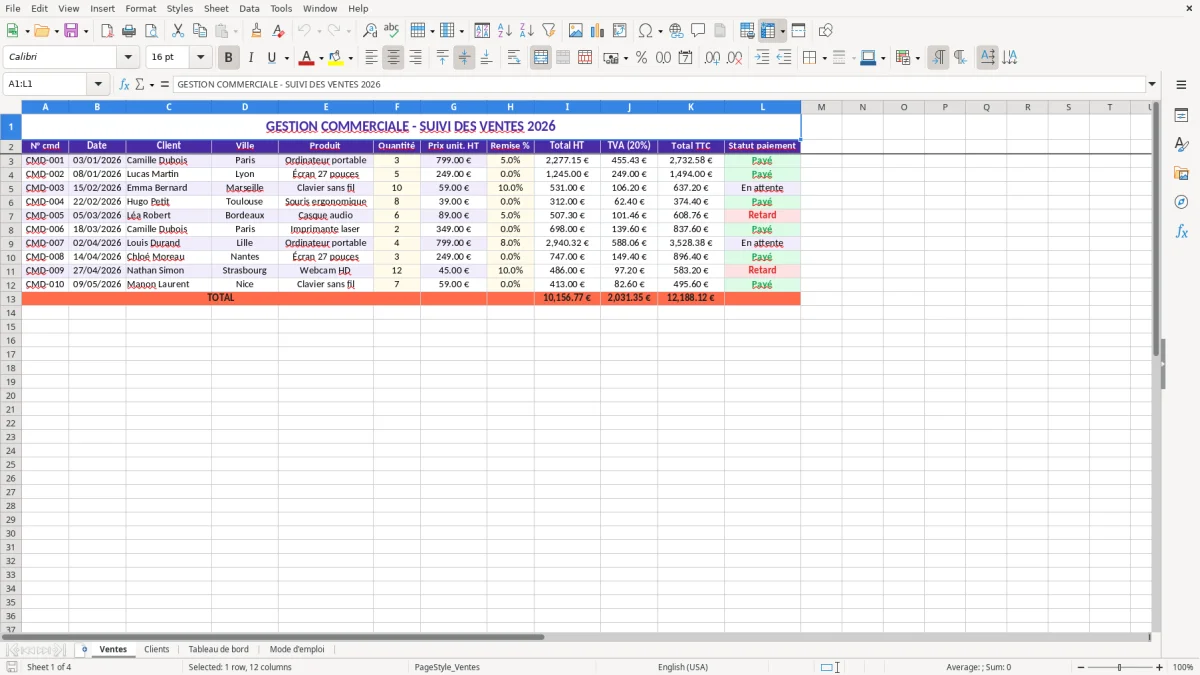Toggle Center Vertically alignment
Image resolution: width=1200 pixels, height=675 pixels.
coord(464,58)
